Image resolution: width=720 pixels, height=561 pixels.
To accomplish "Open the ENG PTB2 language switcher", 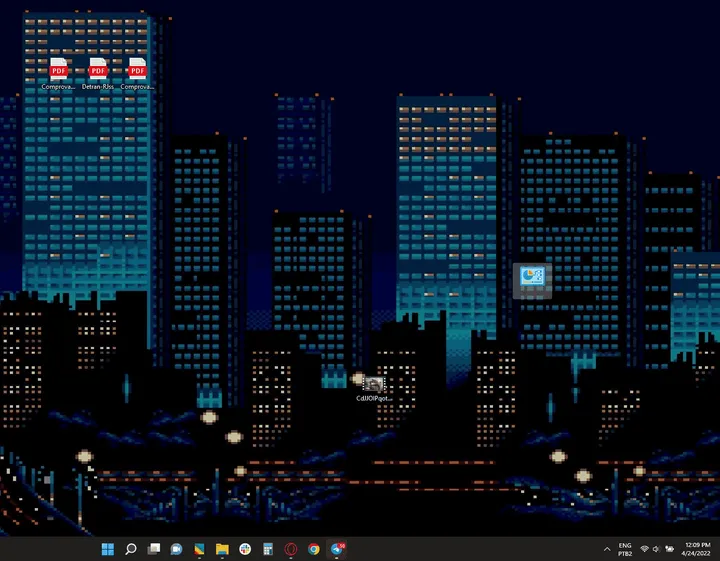I will coord(625,549).
